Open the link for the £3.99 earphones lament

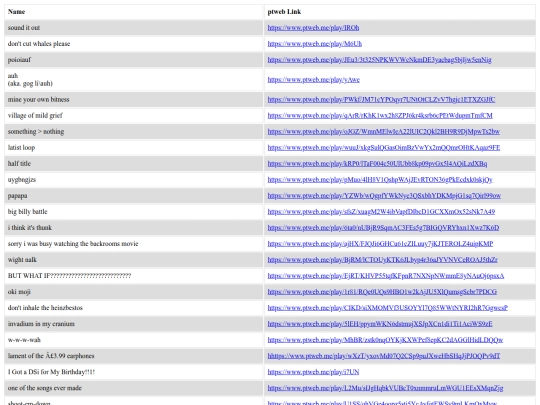tap(384, 356)
